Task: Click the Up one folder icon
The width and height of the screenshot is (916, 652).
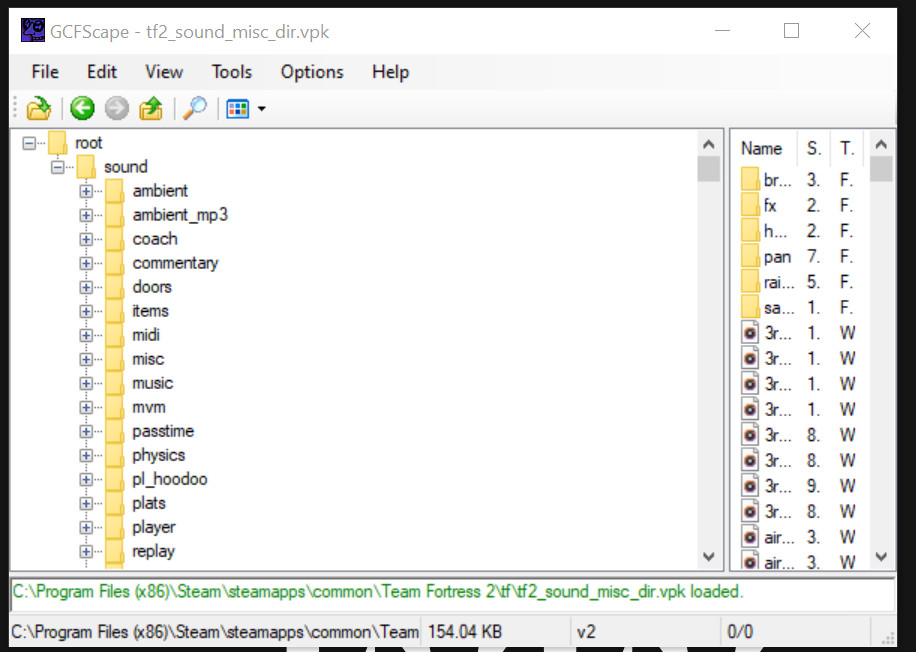Action: tap(150, 108)
